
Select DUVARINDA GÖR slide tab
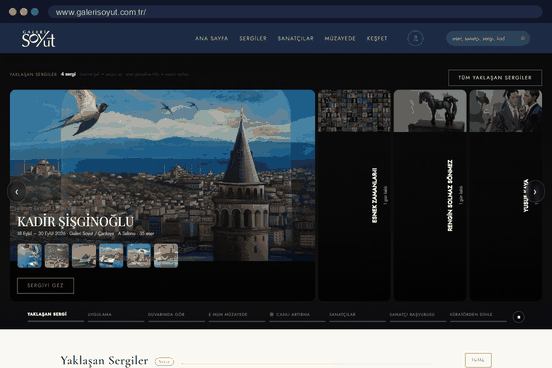[176, 315]
